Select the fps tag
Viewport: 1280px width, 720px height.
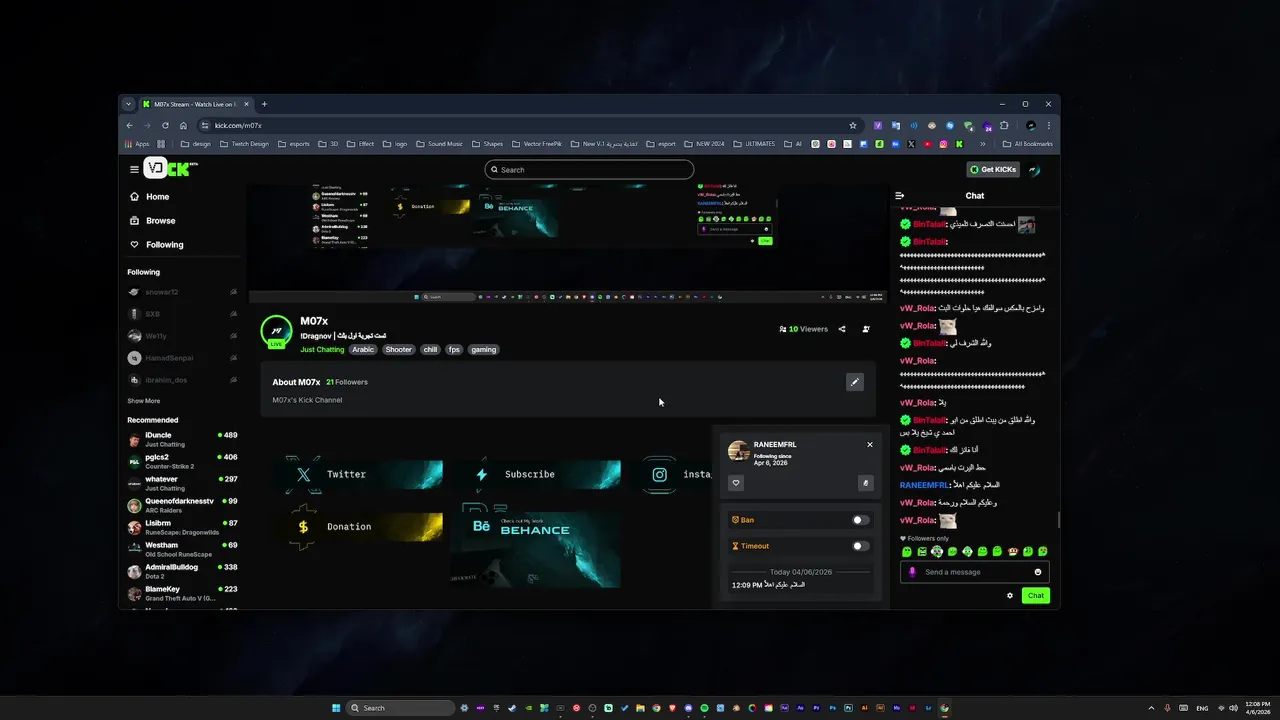[x=454, y=350]
